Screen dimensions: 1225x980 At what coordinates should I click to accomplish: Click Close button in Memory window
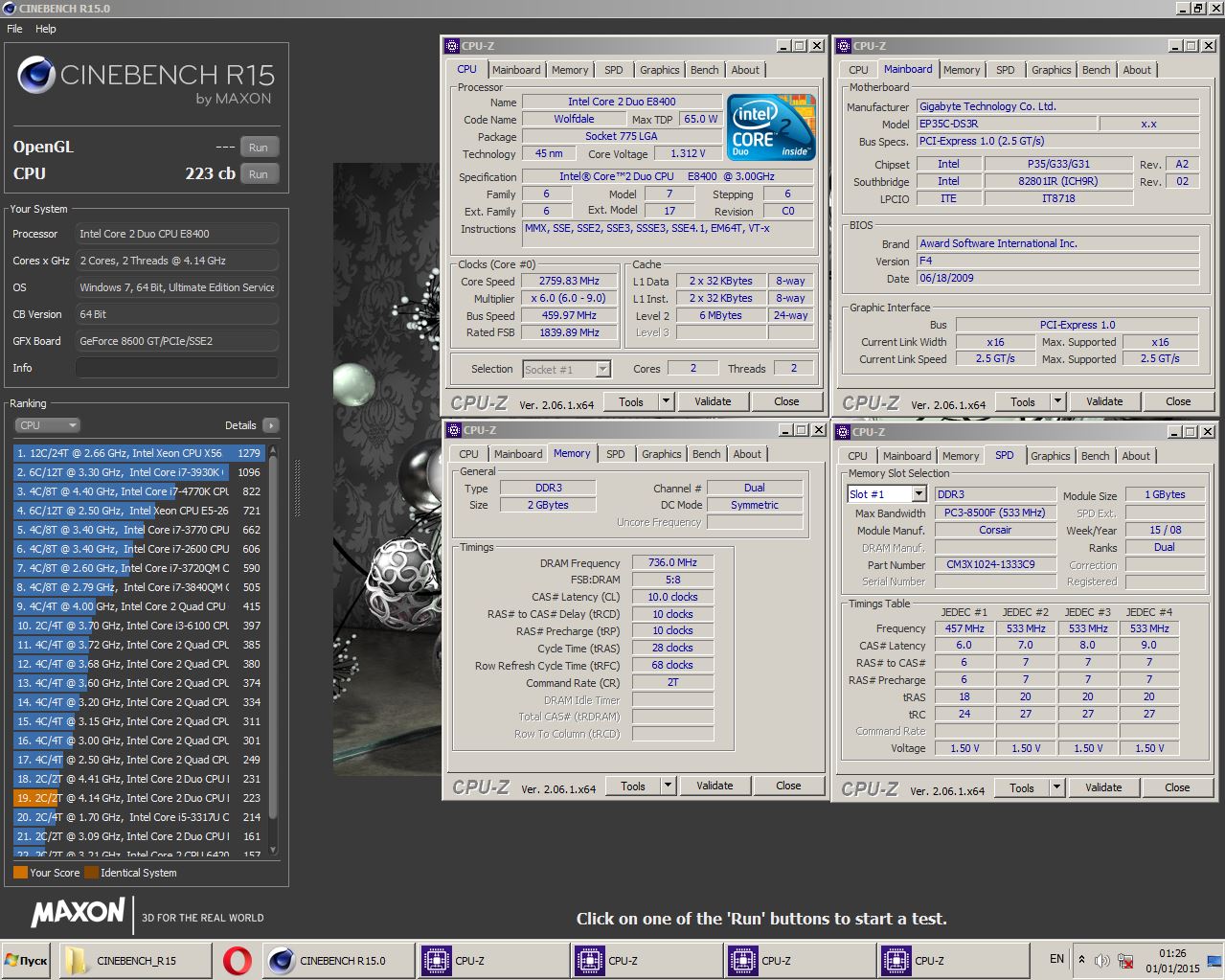788,786
